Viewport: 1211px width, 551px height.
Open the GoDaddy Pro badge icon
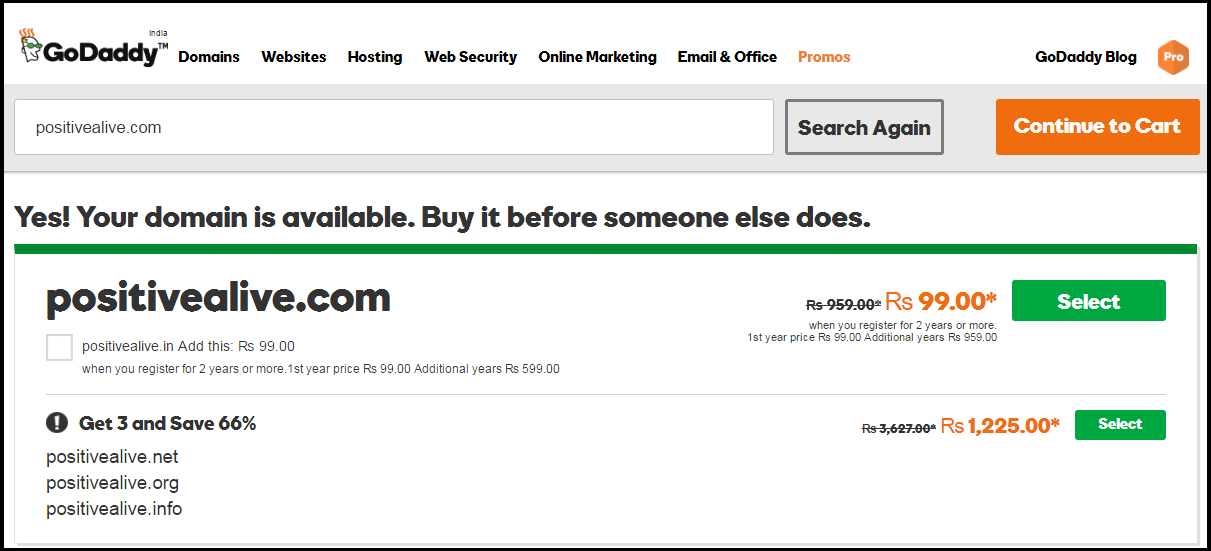1173,57
